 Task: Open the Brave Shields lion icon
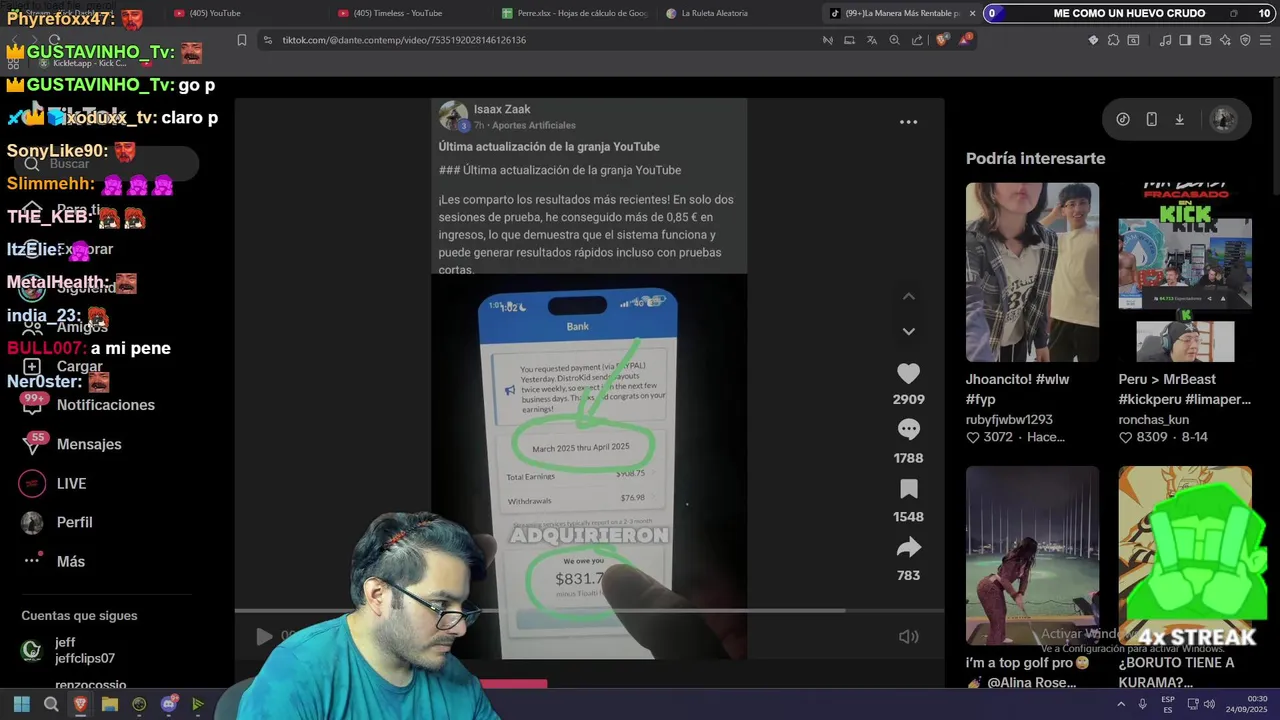942,40
